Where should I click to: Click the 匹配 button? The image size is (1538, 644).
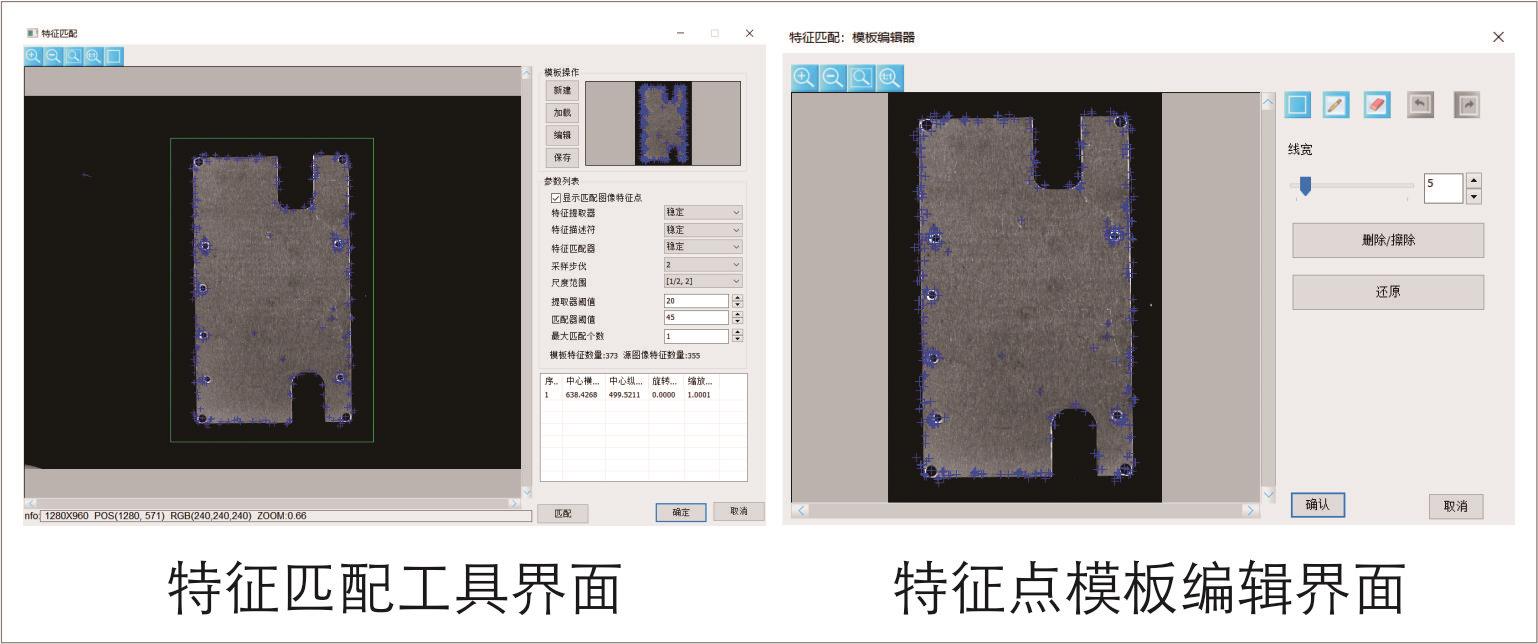pos(562,513)
